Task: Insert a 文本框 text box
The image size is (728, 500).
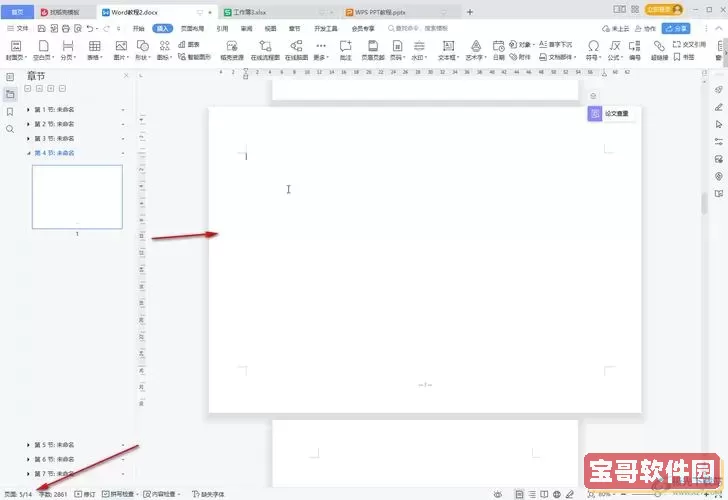Action: pos(447,47)
